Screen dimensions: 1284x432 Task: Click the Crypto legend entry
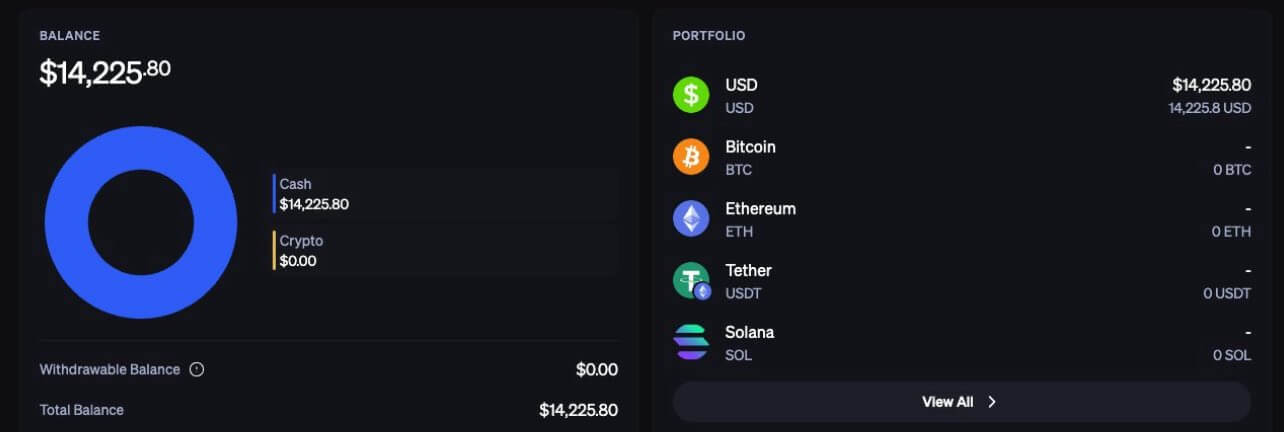pyautogui.click(x=301, y=251)
